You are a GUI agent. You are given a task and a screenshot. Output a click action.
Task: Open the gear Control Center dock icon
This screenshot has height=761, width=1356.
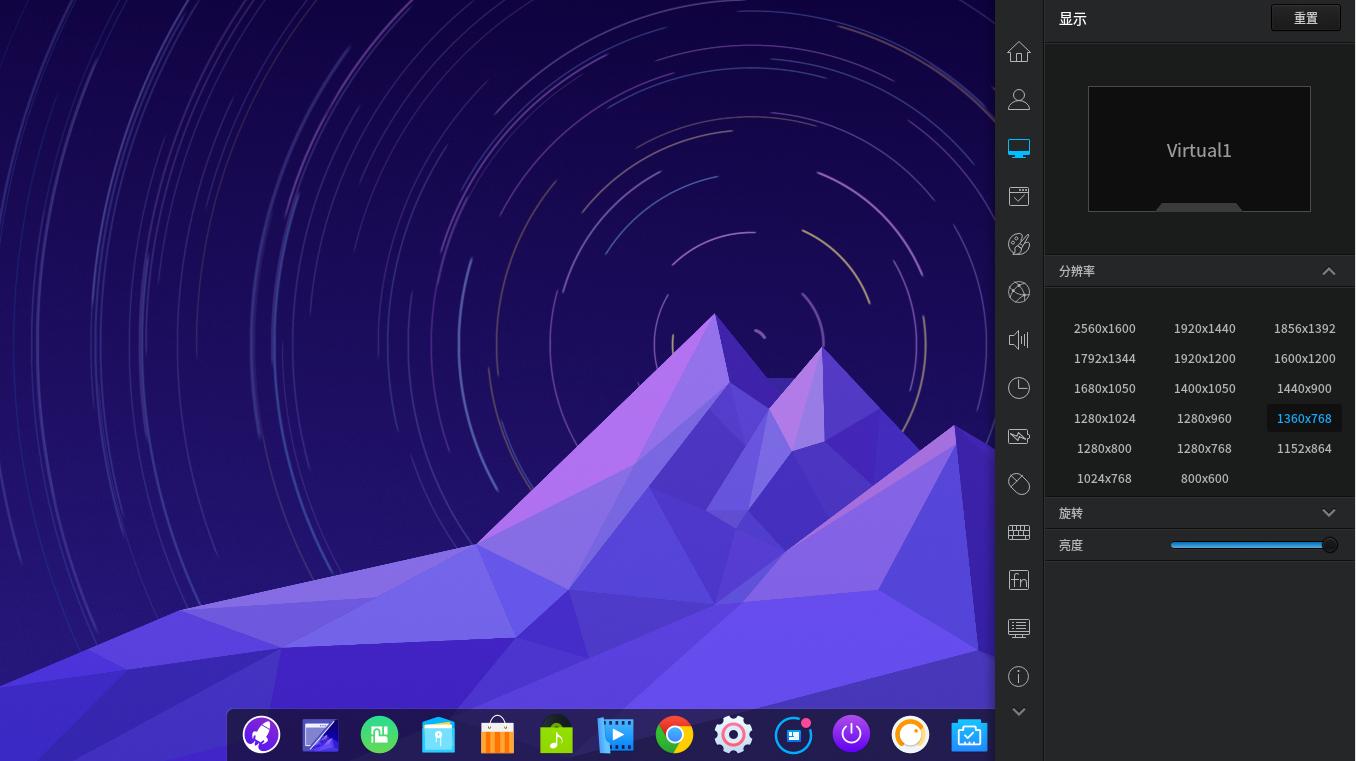(733, 735)
